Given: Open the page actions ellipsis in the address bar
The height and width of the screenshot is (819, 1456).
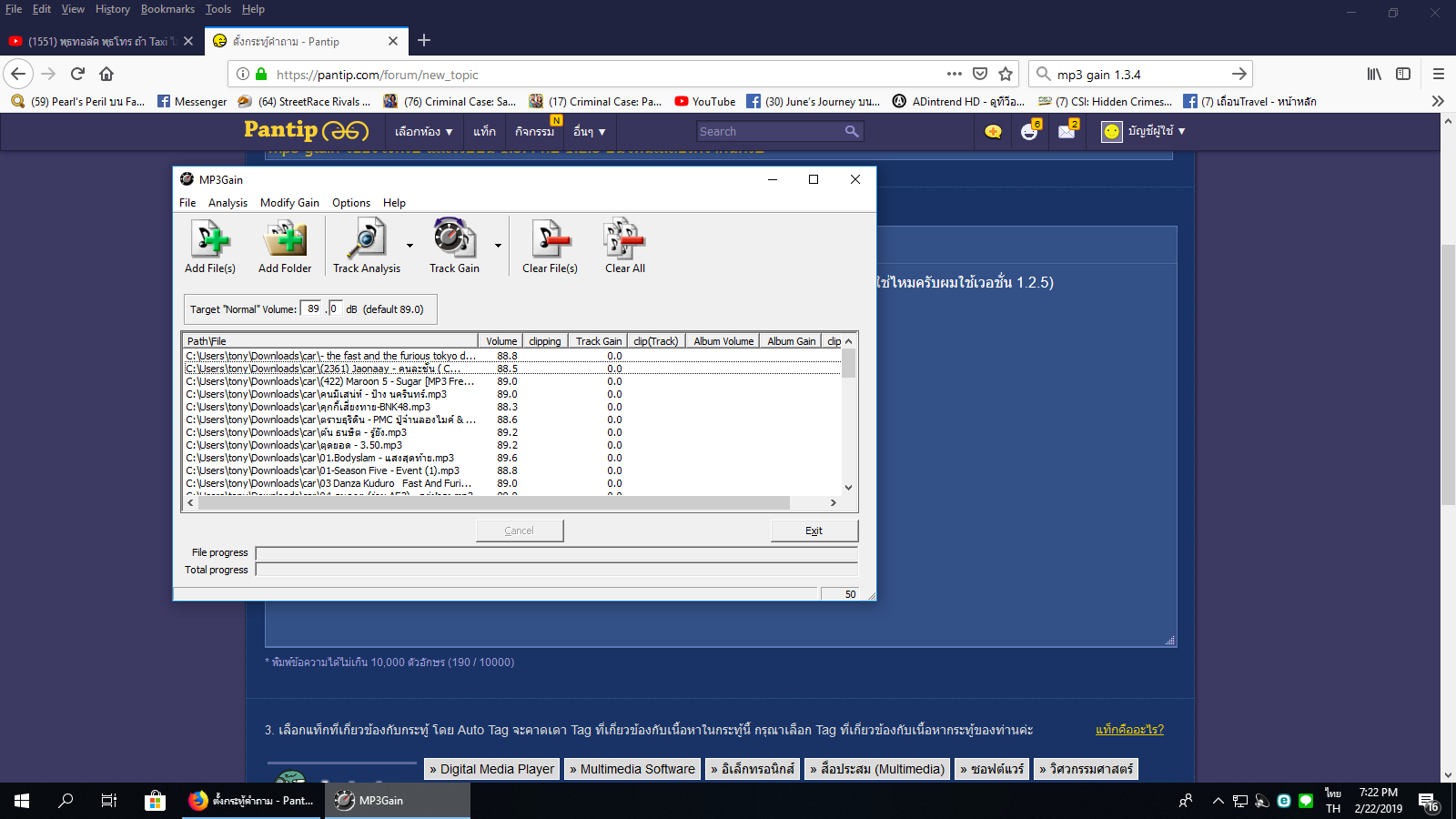Looking at the screenshot, I should [x=954, y=74].
